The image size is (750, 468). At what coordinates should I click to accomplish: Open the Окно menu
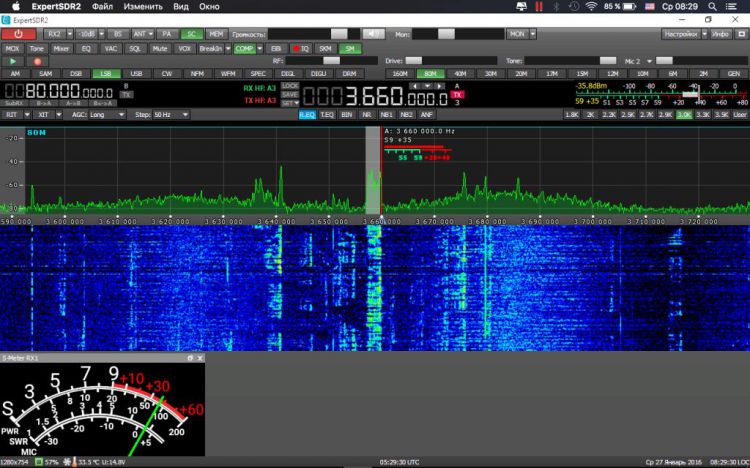[209, 6]
